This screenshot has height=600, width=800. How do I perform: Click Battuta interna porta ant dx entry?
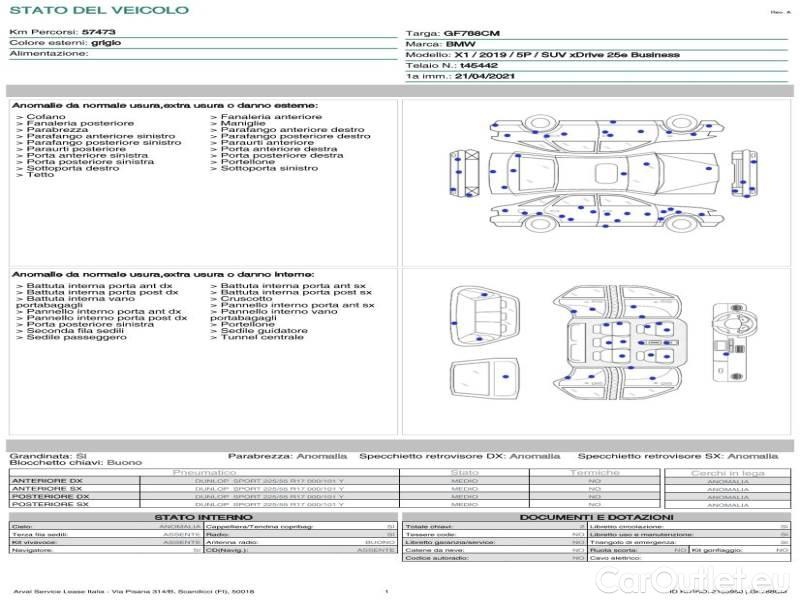(x=94, y=286)
